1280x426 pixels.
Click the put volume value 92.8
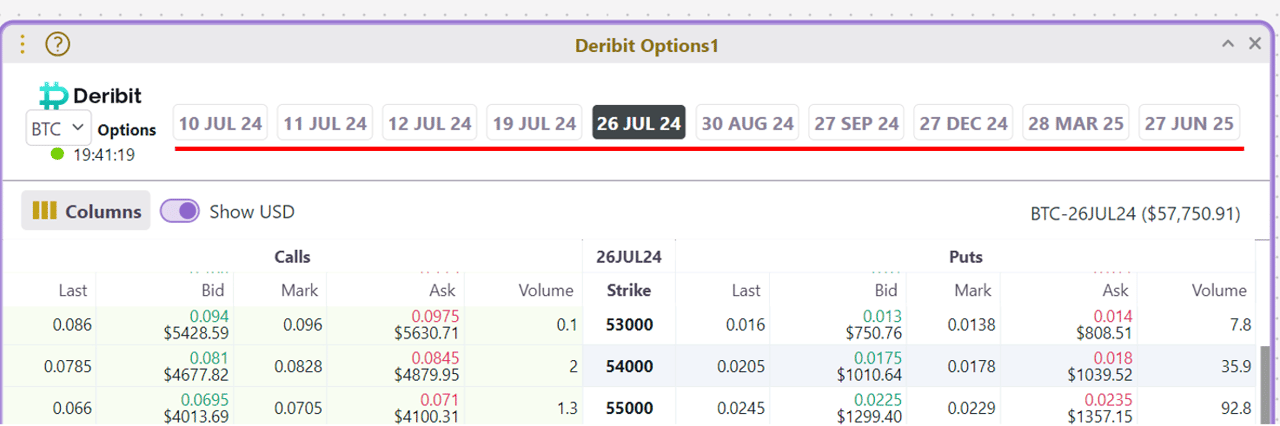[x=1235, y=408]
